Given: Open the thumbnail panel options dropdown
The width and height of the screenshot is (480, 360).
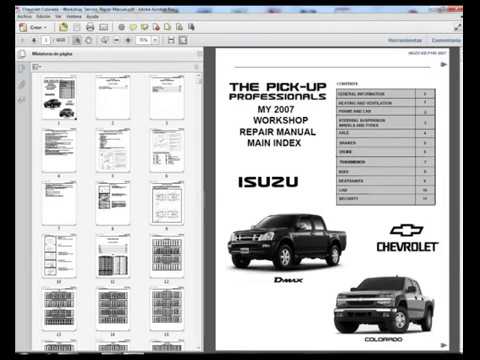Looking at the screenshot, I should click(x=37, y=67).
